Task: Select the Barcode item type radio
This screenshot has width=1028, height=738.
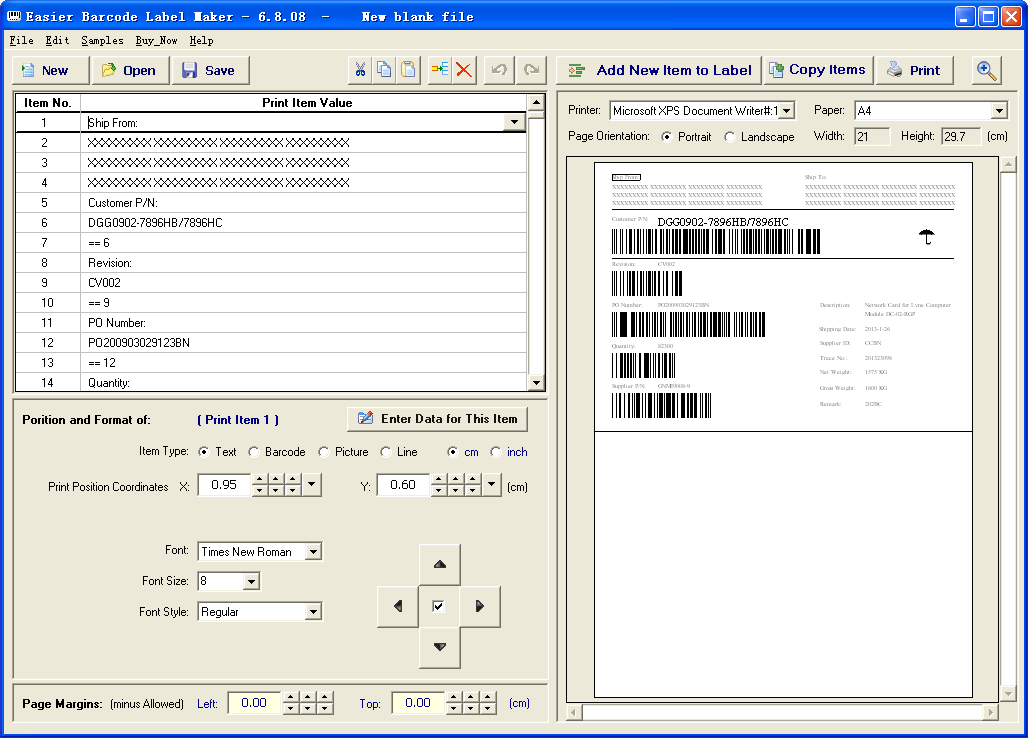Action: 253,452
